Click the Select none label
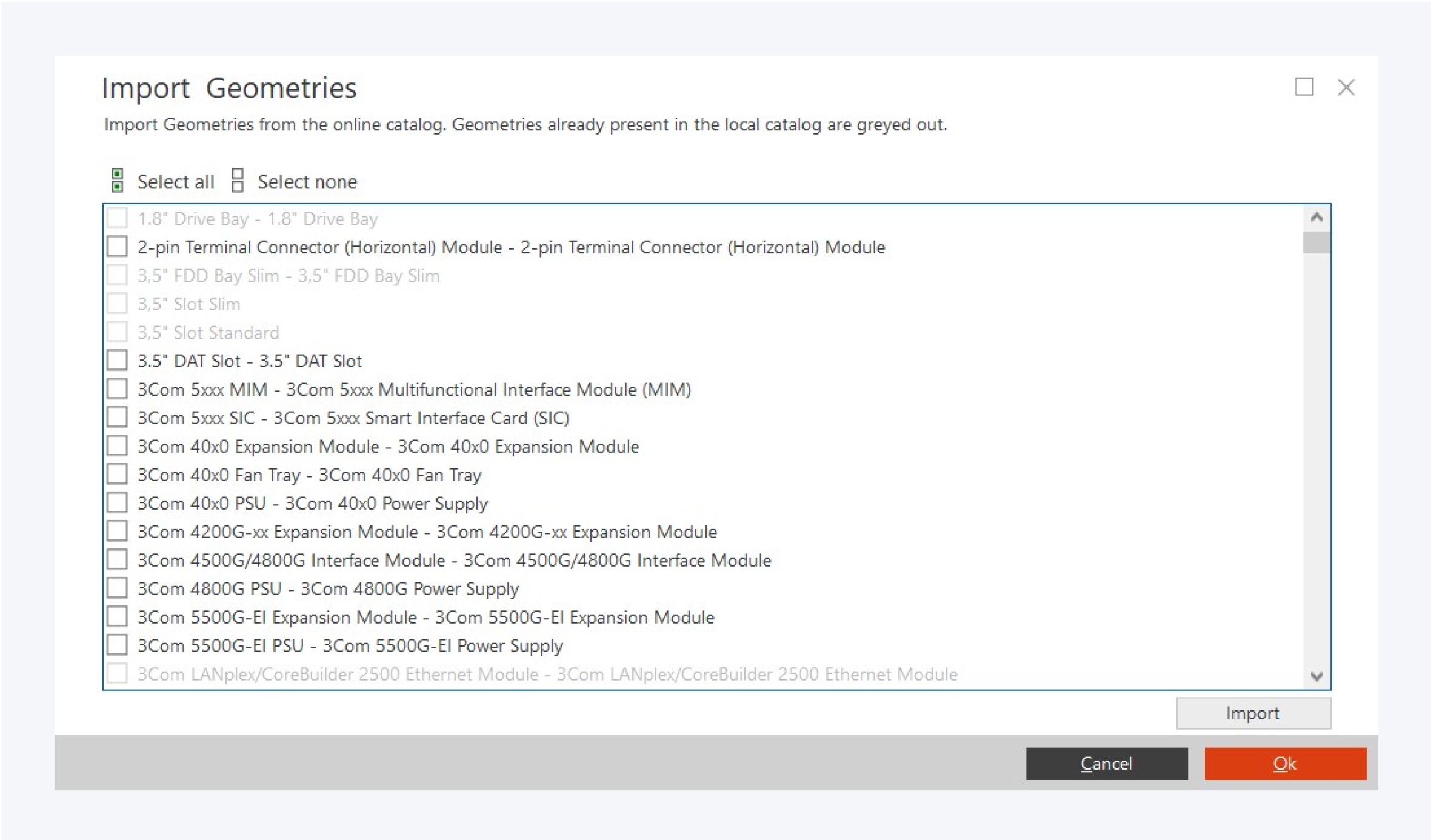This screenshot has width=1431, height=840. click(307, 182)
